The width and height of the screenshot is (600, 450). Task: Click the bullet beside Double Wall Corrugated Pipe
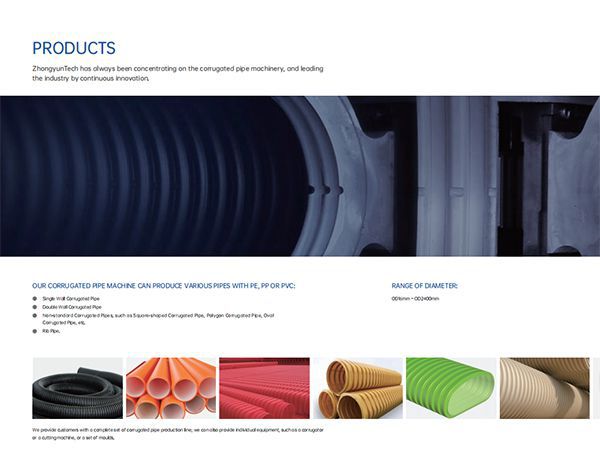point(35,307)
